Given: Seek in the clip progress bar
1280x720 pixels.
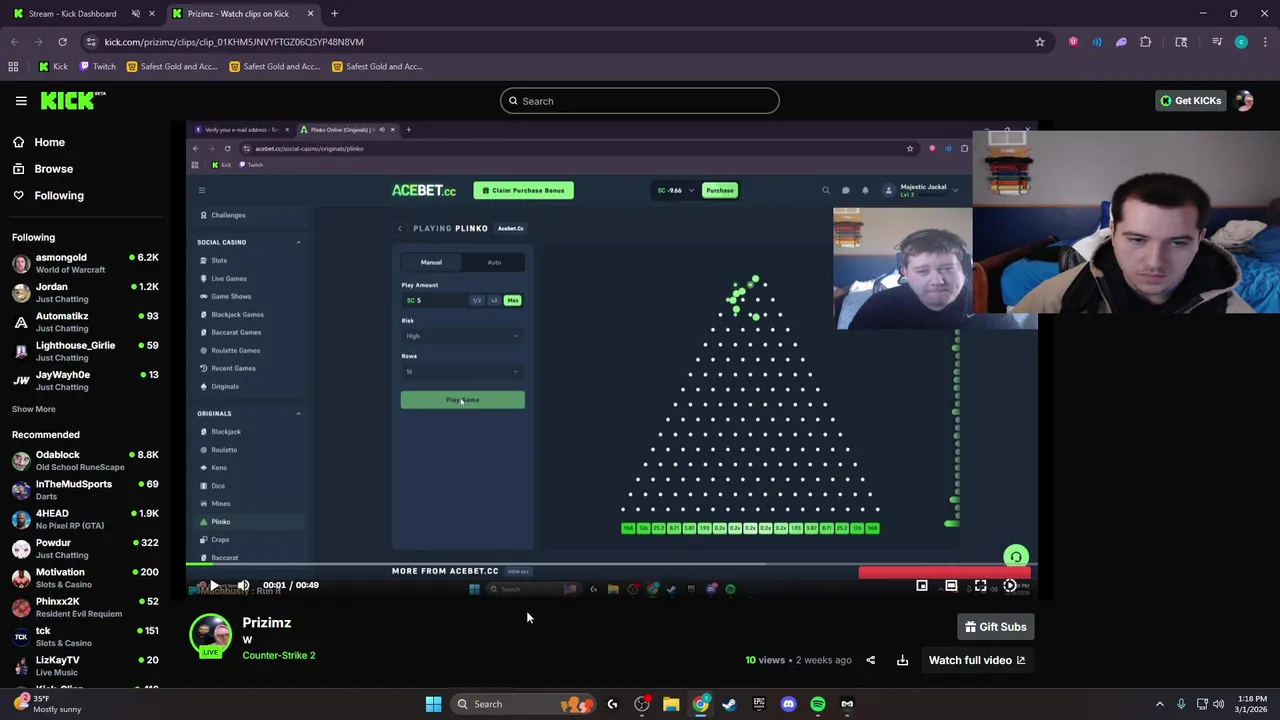Looking at the screenshot, I should coord(612,565).
